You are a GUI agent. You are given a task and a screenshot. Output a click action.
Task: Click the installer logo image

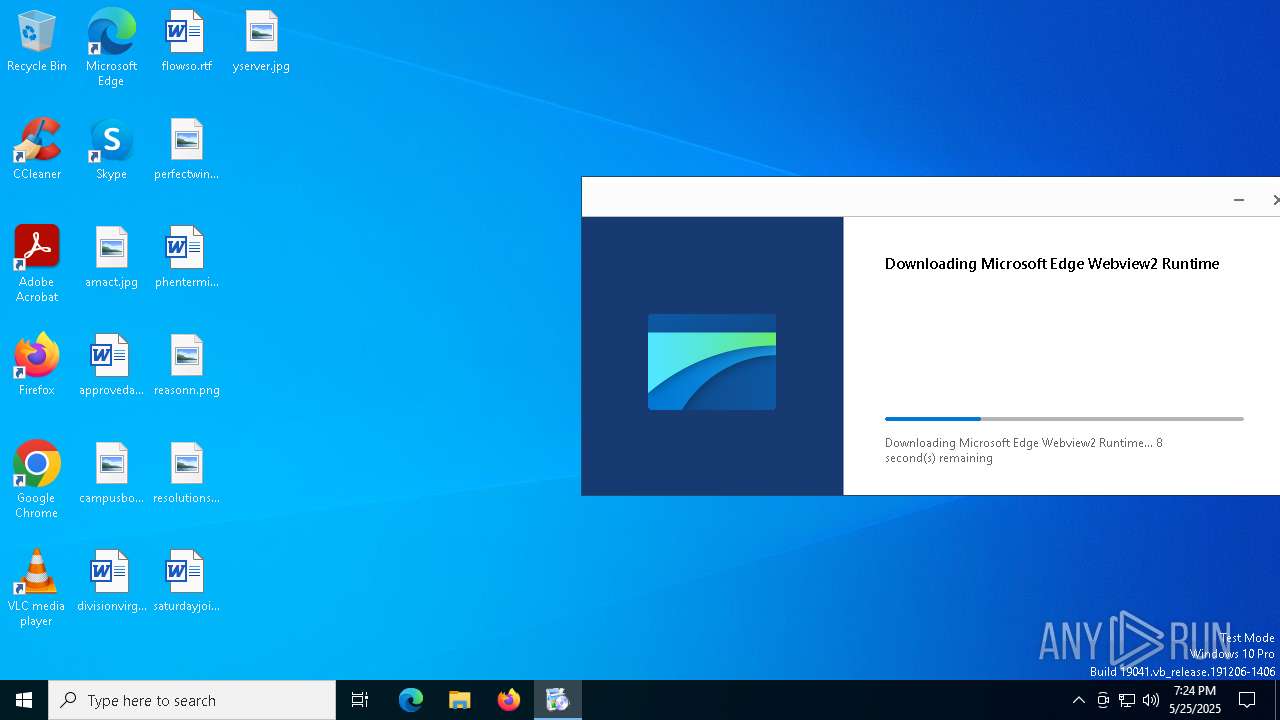tap(712, 362)
